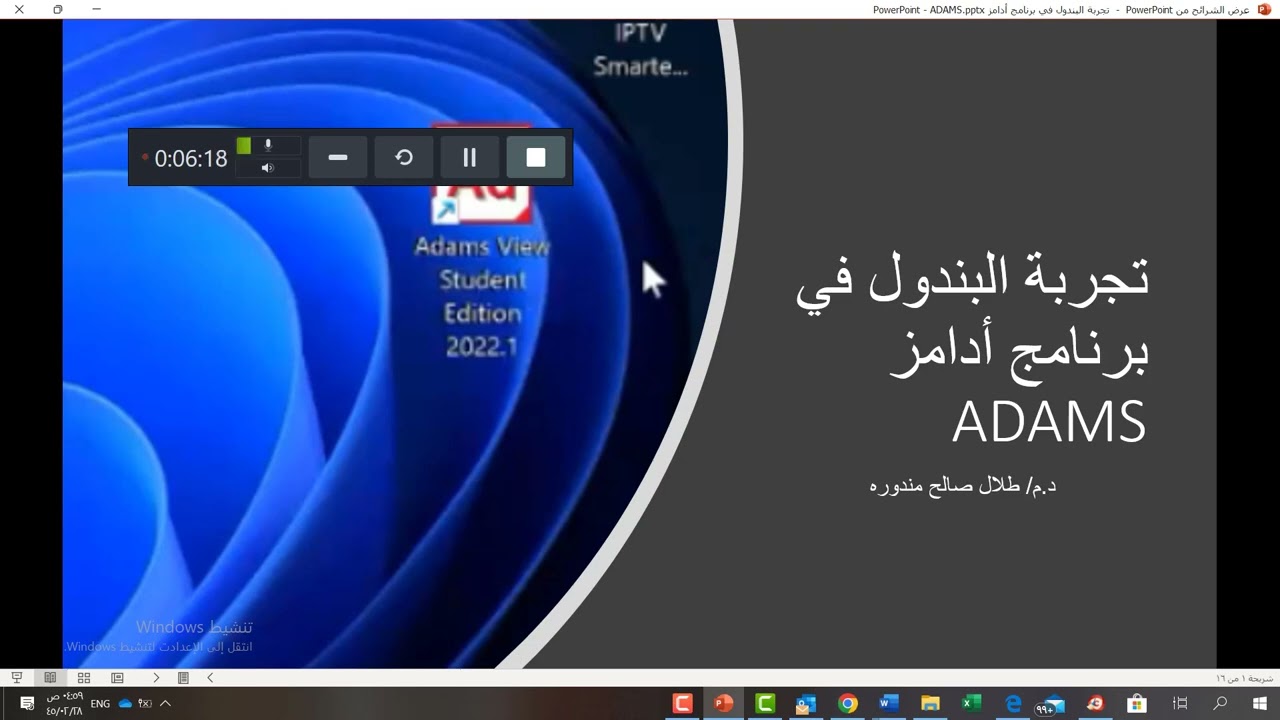Open the slide menu icon between arrows
This screenshot has height=720, width=1280.
pos(183,678)
